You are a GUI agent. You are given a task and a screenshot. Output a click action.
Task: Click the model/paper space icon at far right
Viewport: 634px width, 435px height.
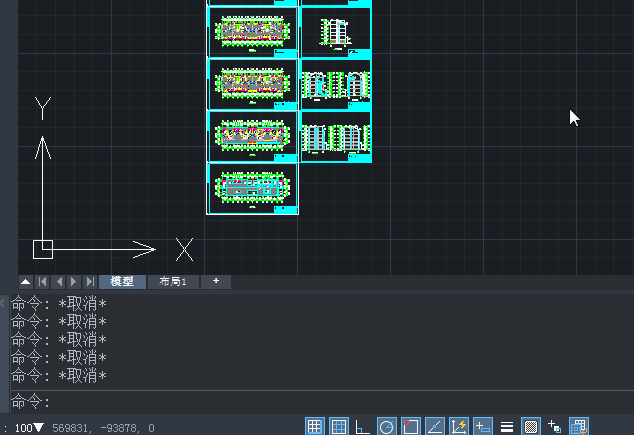point(579,427)
